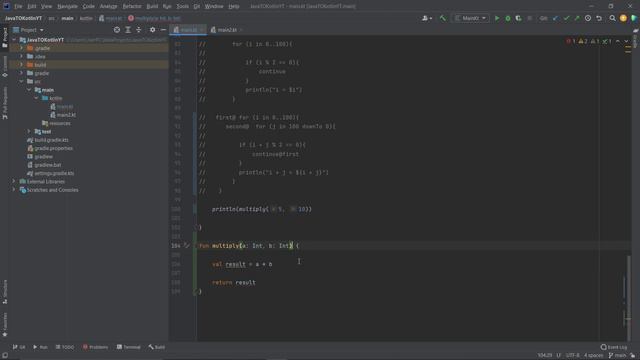
Task: Click the Build project hammer icon
Action: pos(443,18)
